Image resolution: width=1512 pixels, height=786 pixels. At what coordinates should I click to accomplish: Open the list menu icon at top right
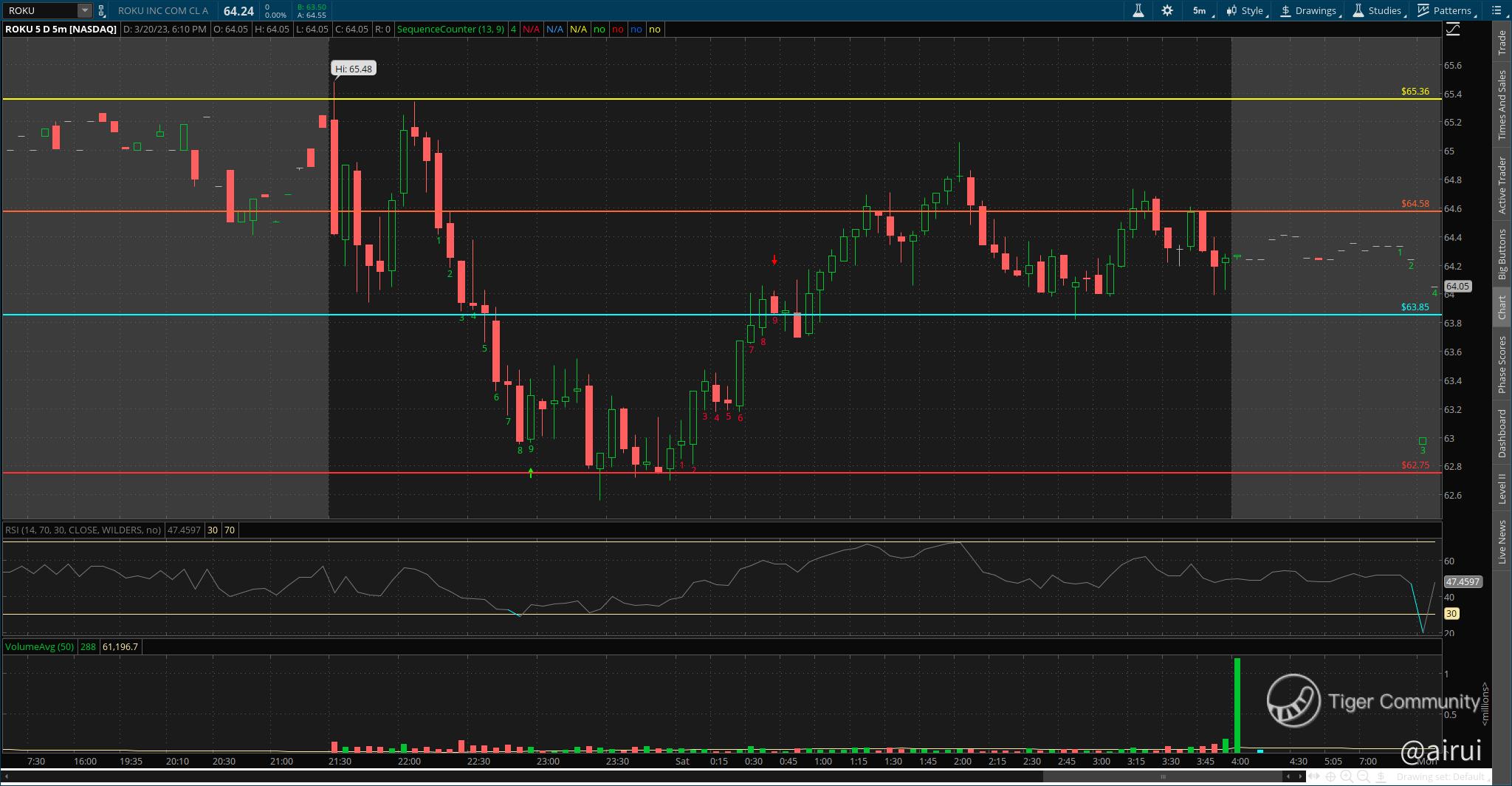point(1497,10)
